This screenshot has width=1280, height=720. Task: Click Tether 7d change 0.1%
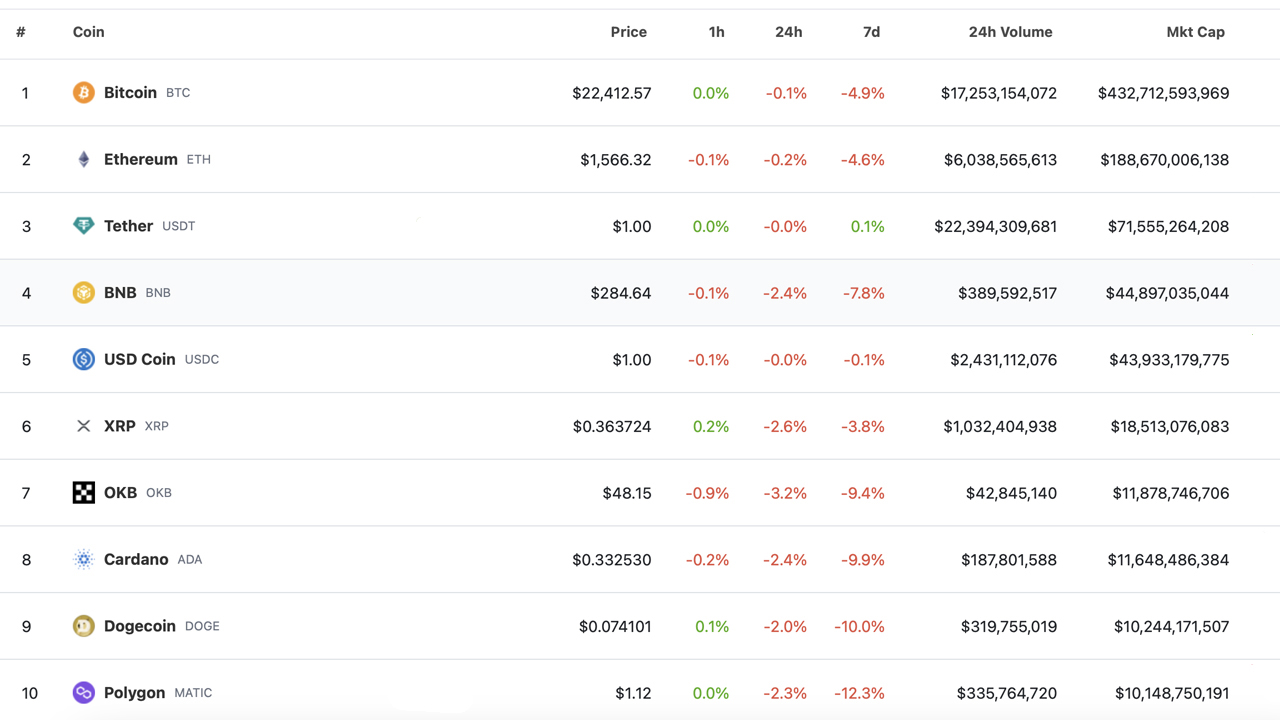tap(868, 227)
